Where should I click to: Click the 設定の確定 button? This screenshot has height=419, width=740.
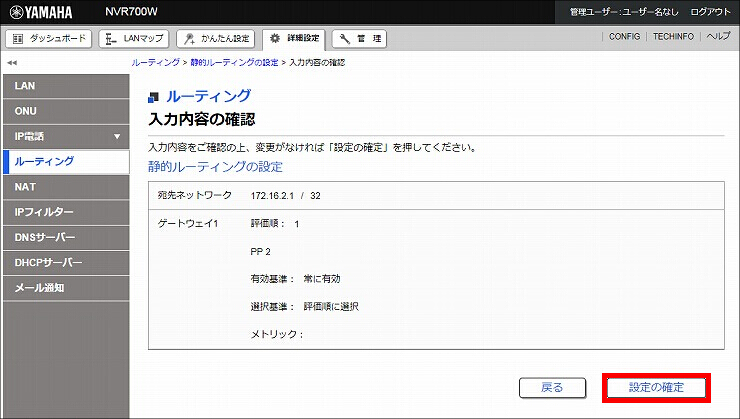[656, 388]
